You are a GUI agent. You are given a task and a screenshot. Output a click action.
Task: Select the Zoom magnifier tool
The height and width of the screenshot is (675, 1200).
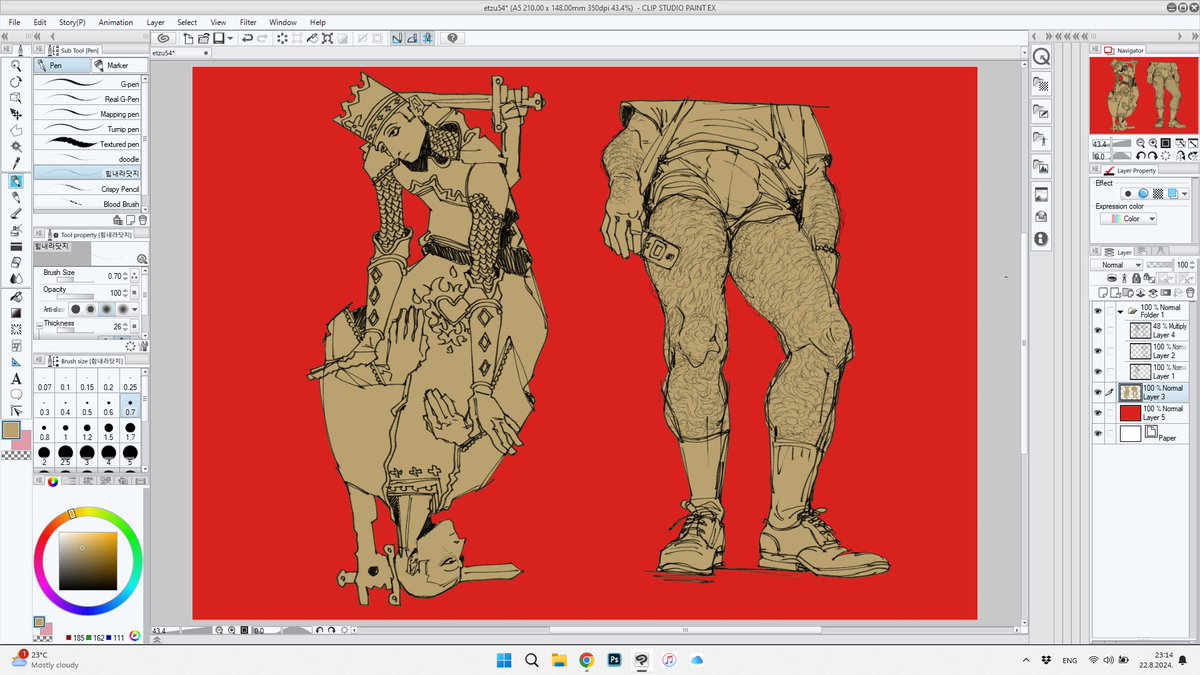pyautogui.click(x=16, y=65)
